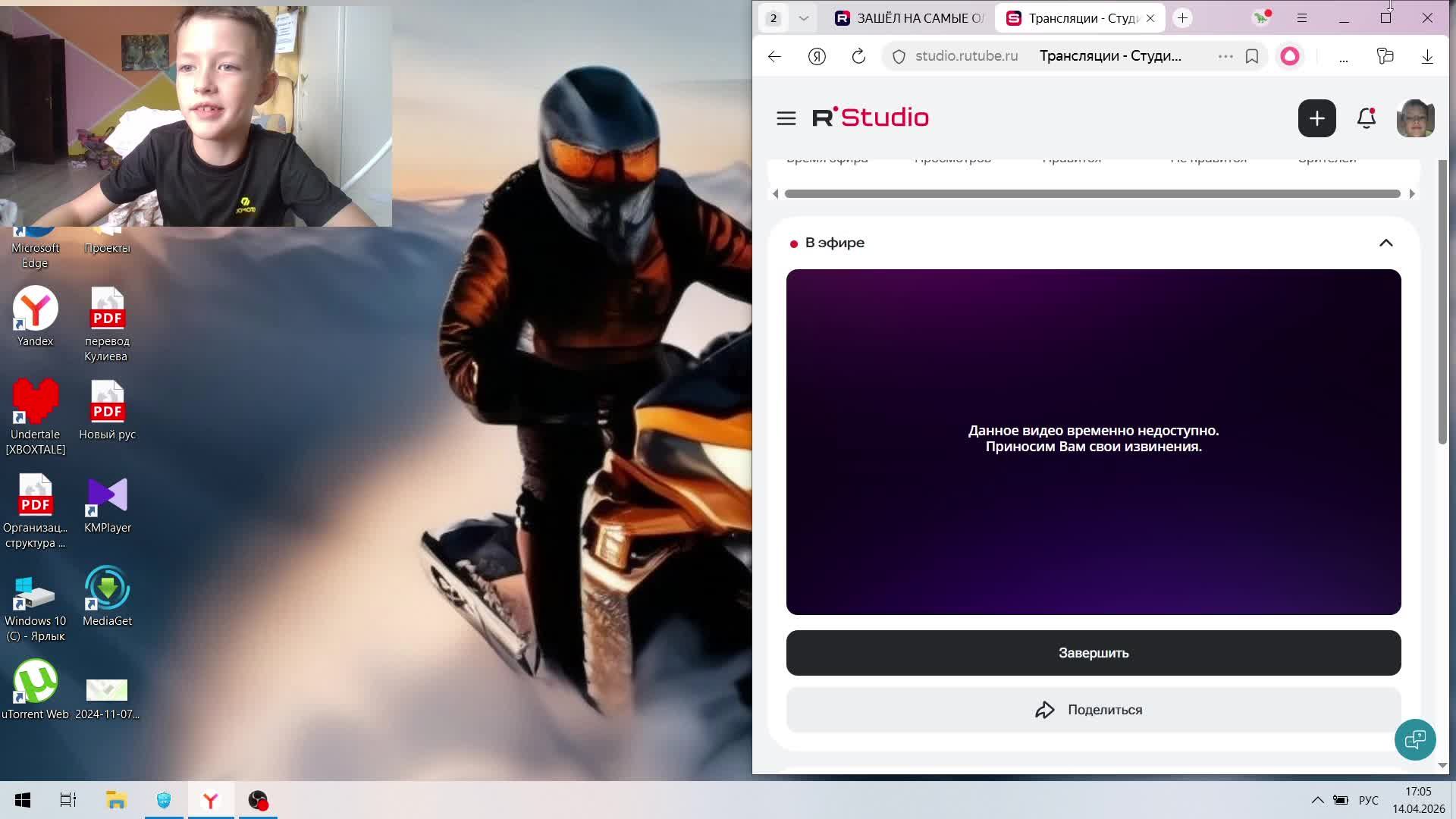Open the notifications bell
This screenshot has width=1456, height=819.
(x=1366, y=118)
